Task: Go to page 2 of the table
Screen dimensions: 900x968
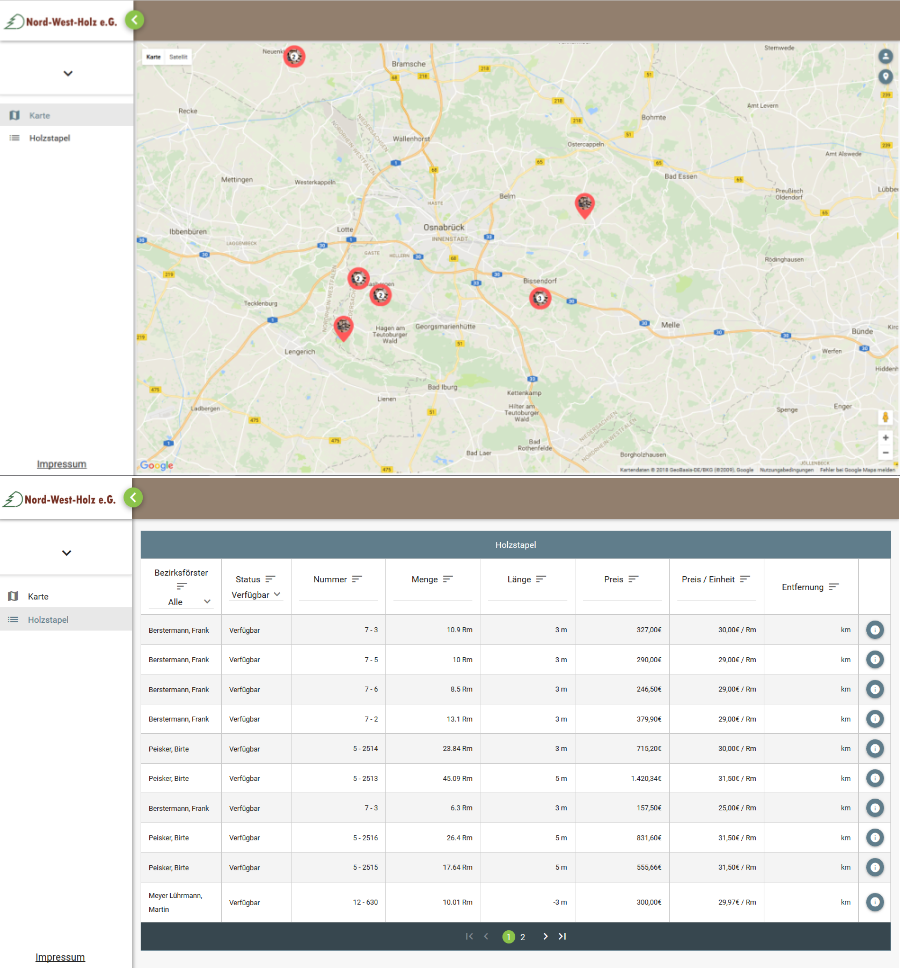Action: [x=522, y=937]
